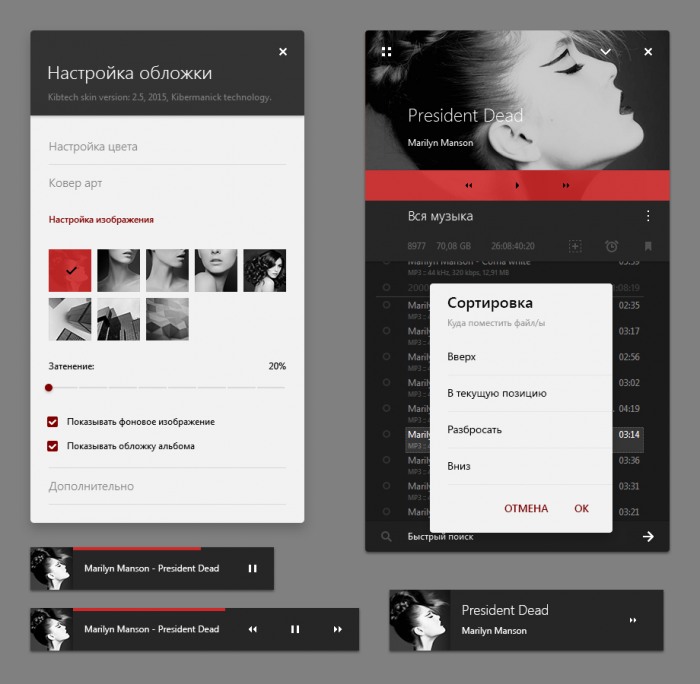
Task: Select the dark skyscrapers thumbnail
Action: (x=118, y=319)
